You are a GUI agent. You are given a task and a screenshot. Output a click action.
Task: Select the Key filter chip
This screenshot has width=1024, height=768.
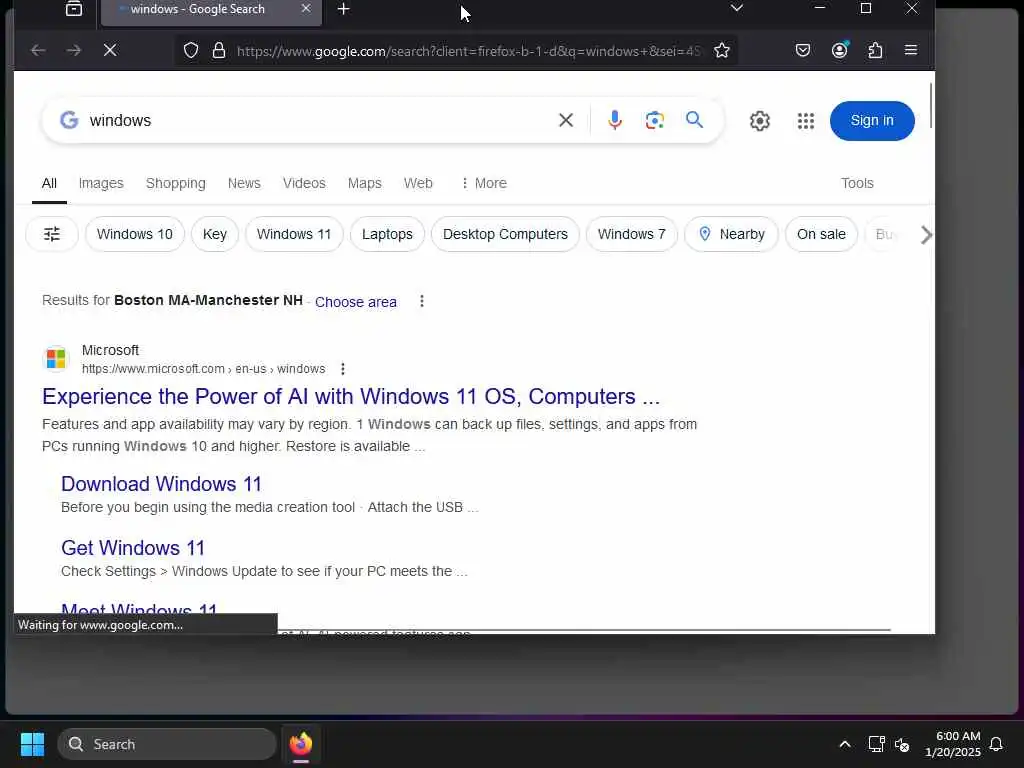pyautogui.click(x=215, y=234)
